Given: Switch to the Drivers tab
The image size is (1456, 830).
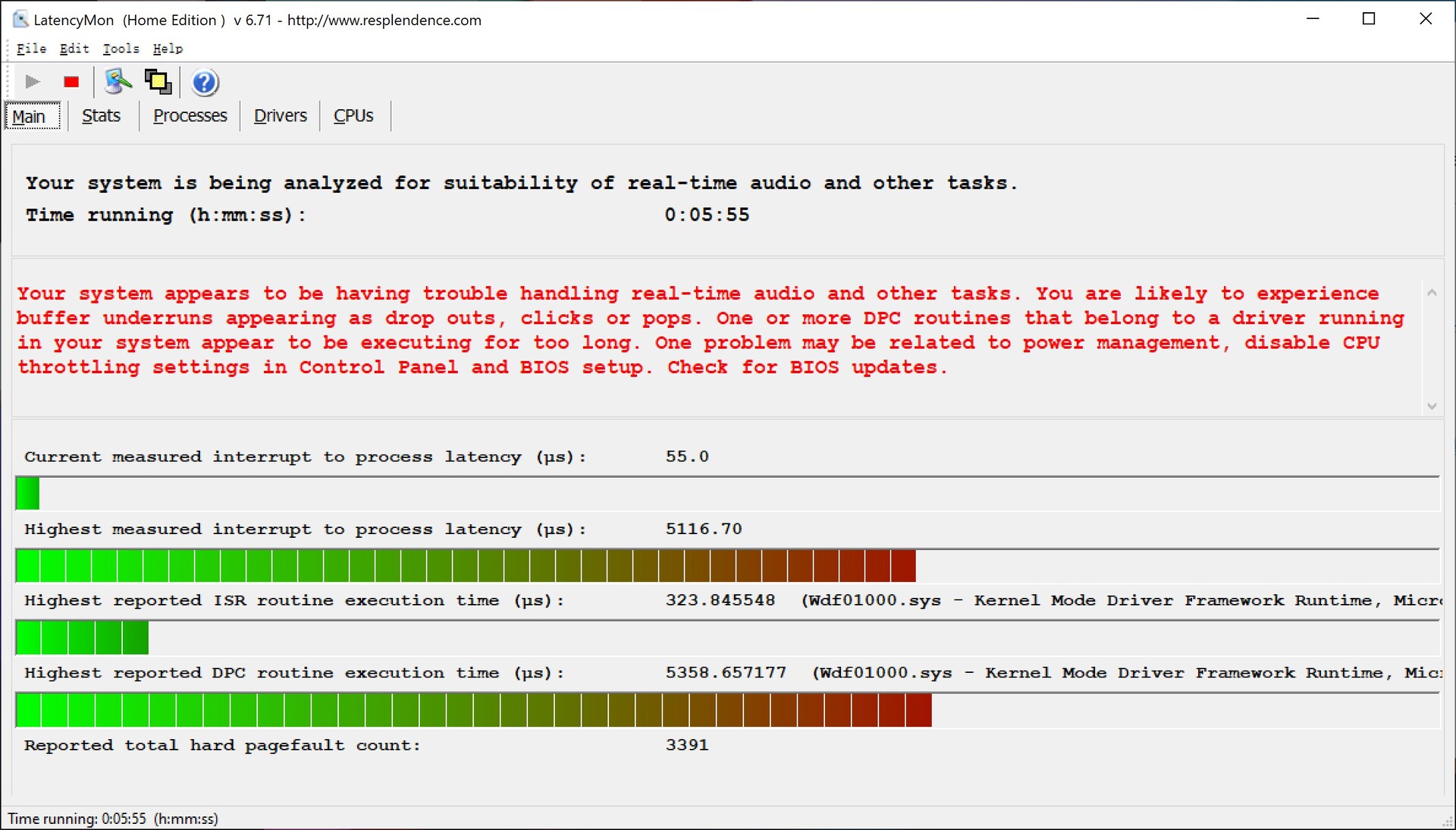Looking at the screenshot, I should tap(280, 116).
